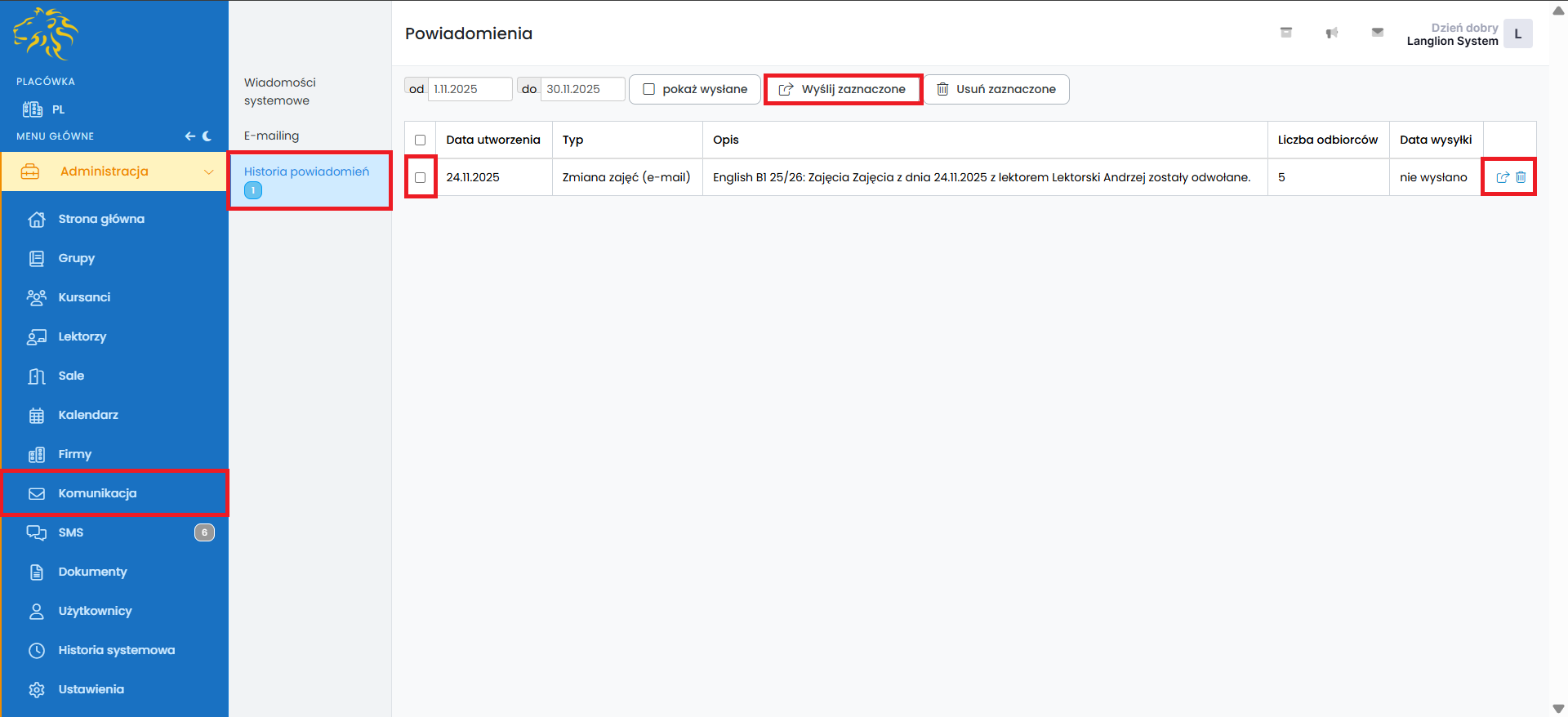Click the archive box icon in header

pyautogui.click(x=1285, y=33)
